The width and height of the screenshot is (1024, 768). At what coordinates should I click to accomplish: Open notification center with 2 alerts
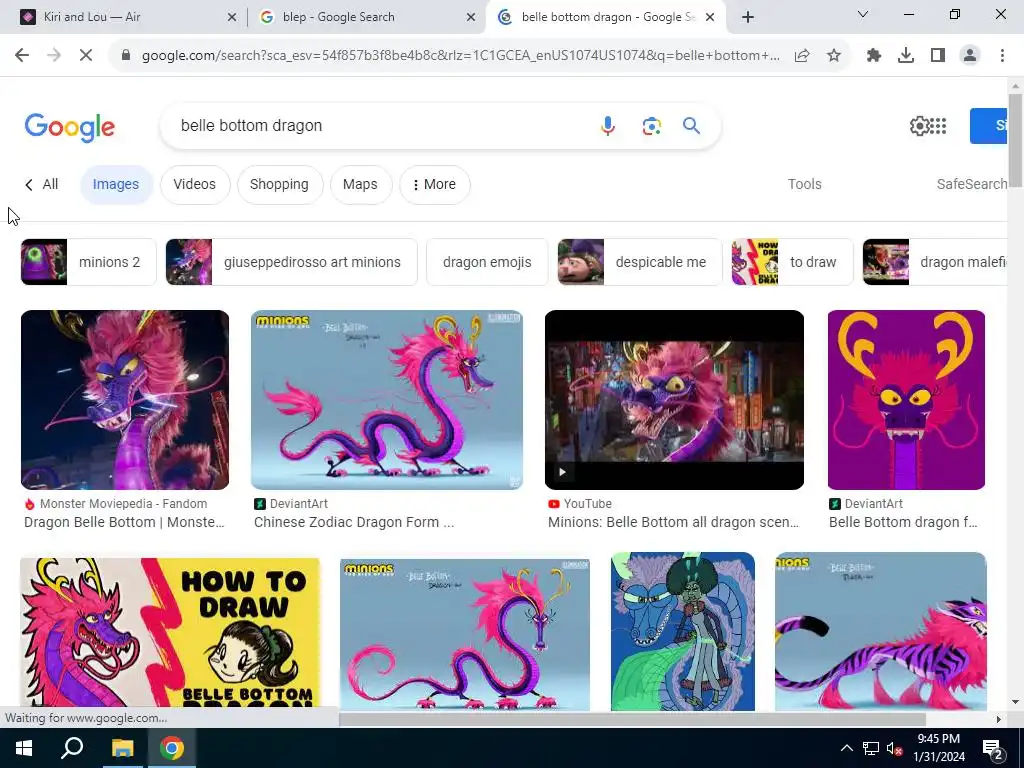(x=993, y=748)
